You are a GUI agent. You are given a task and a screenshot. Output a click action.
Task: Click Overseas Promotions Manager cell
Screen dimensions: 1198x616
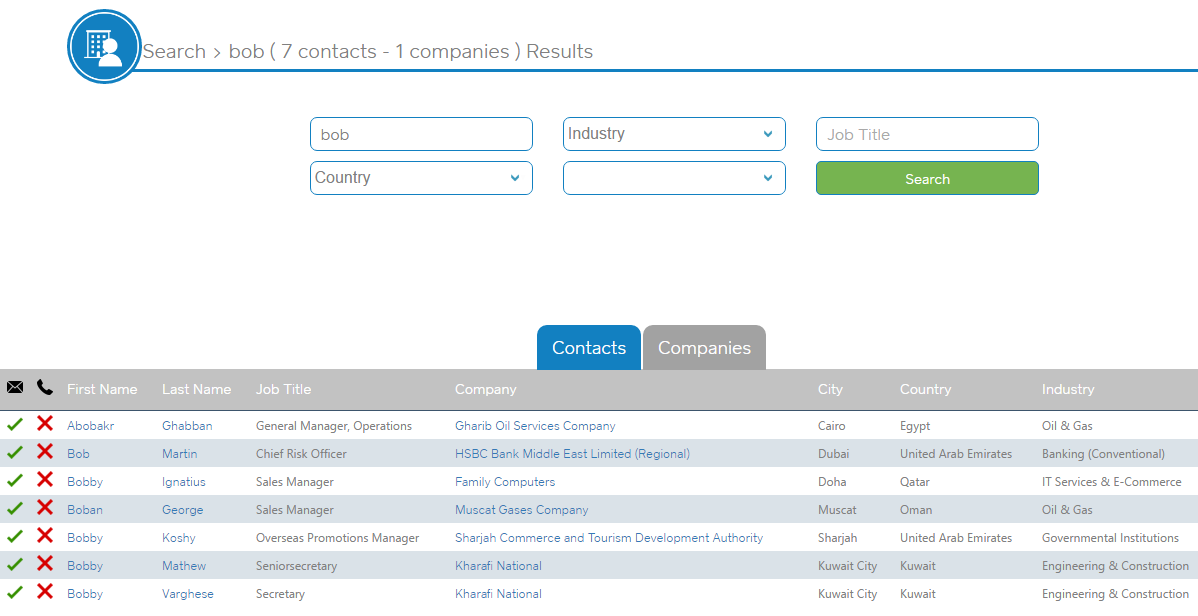pos(338,538)
